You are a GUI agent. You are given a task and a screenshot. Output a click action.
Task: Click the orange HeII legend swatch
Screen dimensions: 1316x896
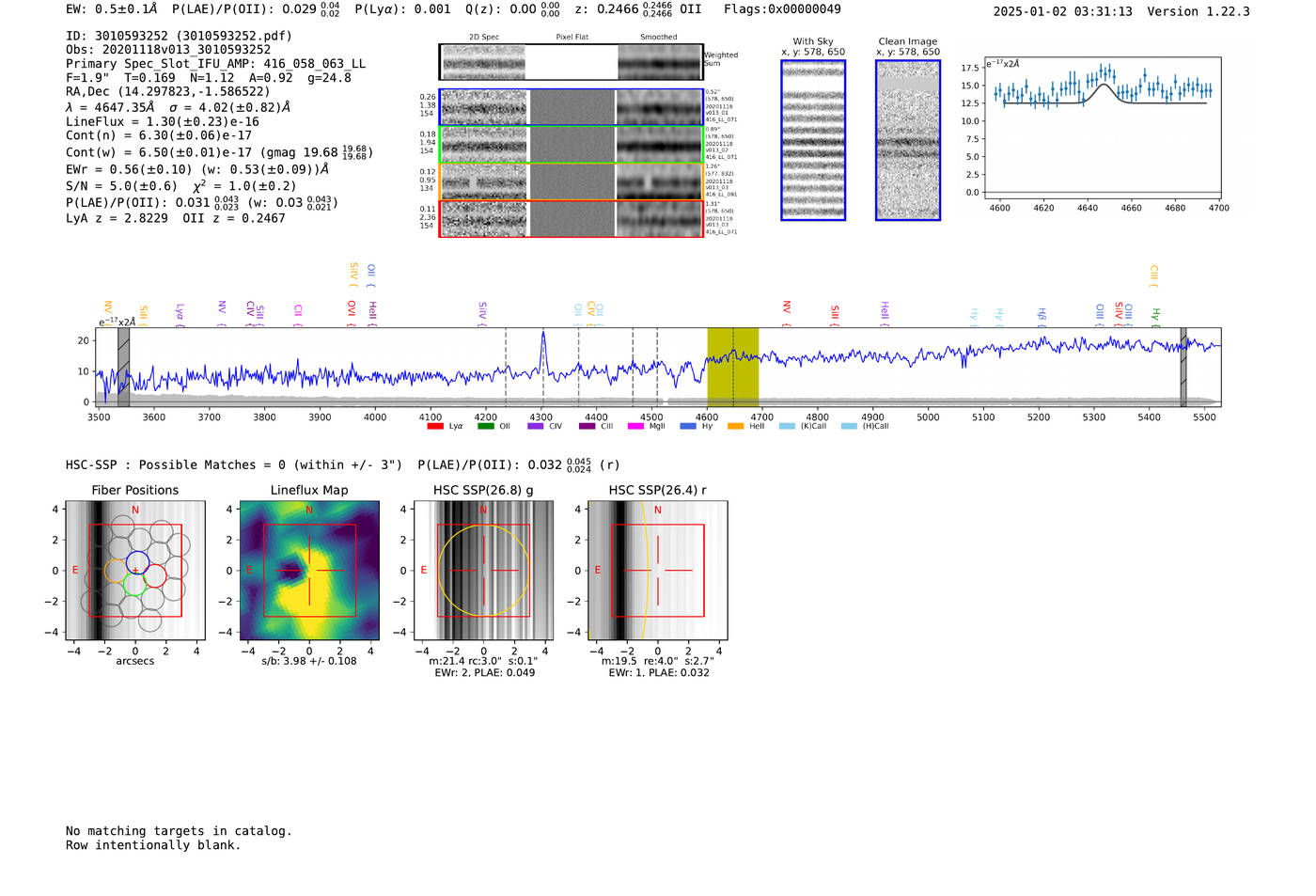coord(735,426)
